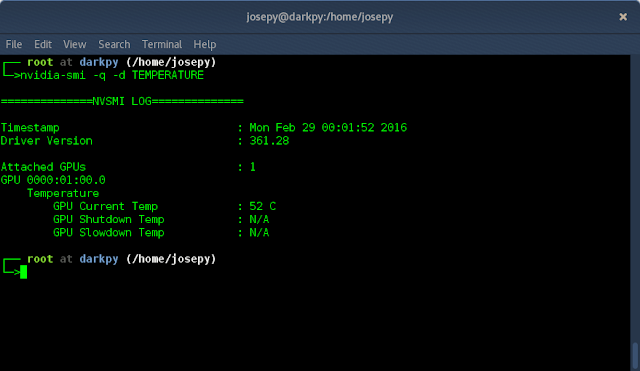Click root in the last prompt line
640x371 pixels.
(40, 259)
